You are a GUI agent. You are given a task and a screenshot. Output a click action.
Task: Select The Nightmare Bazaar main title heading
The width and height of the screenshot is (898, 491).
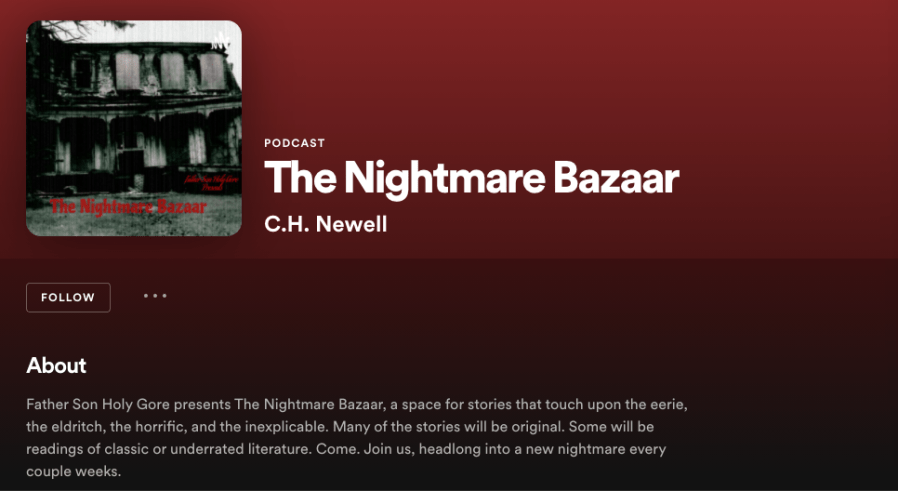(471, 178)
